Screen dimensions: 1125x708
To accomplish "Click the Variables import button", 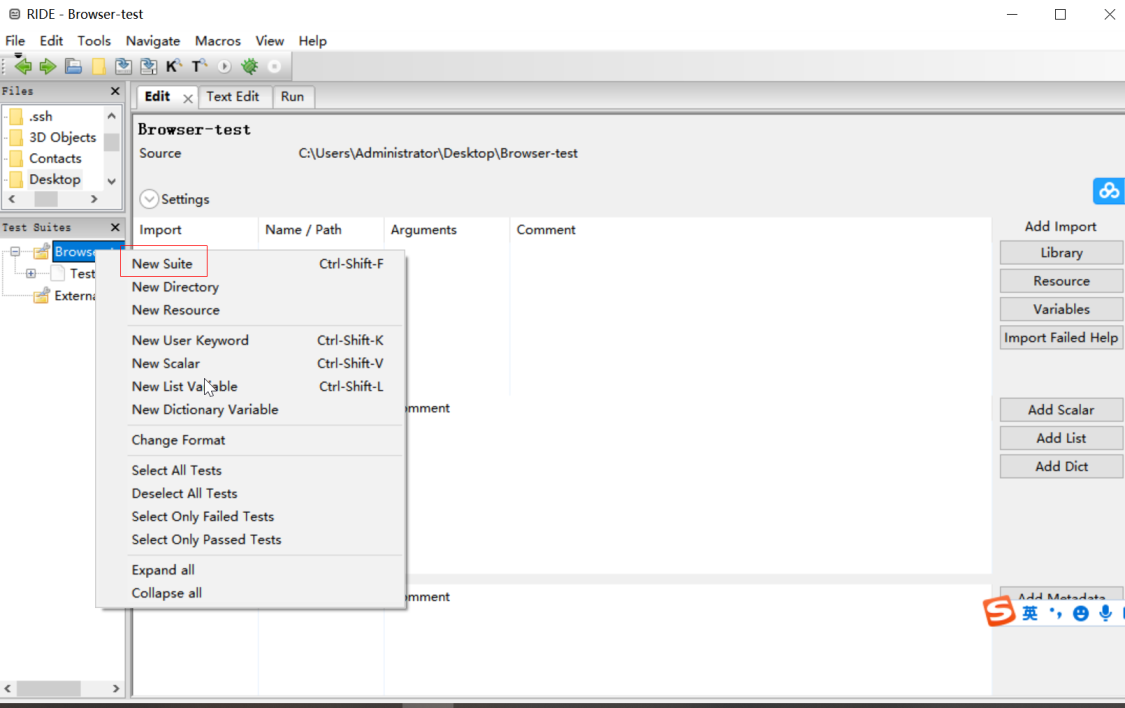I will coord(1061,309).
